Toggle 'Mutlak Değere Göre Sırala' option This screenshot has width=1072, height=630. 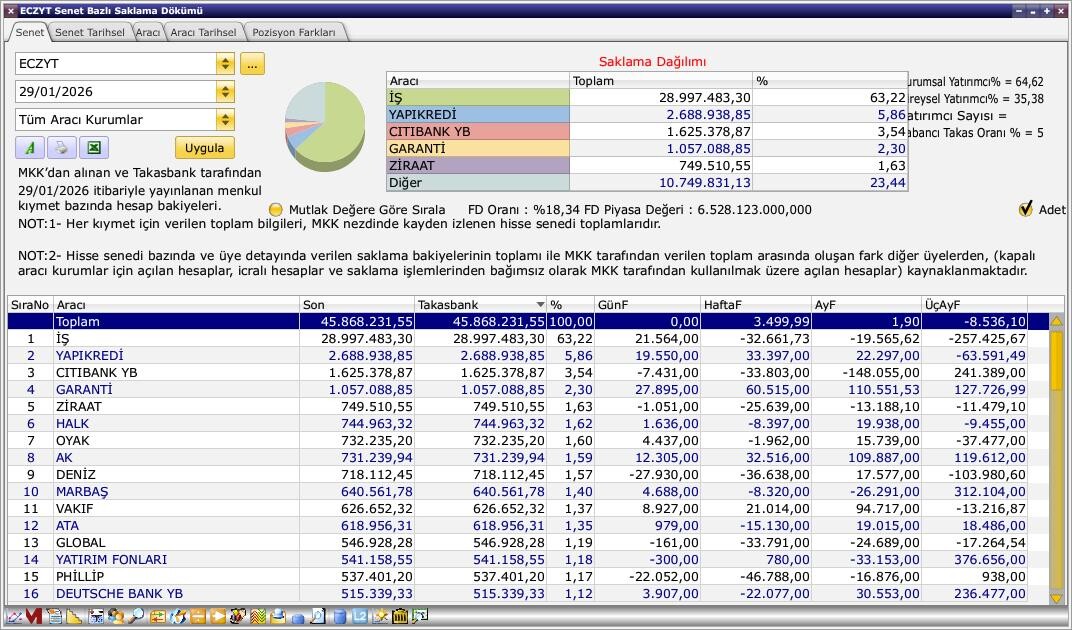[x=276, y=210]
